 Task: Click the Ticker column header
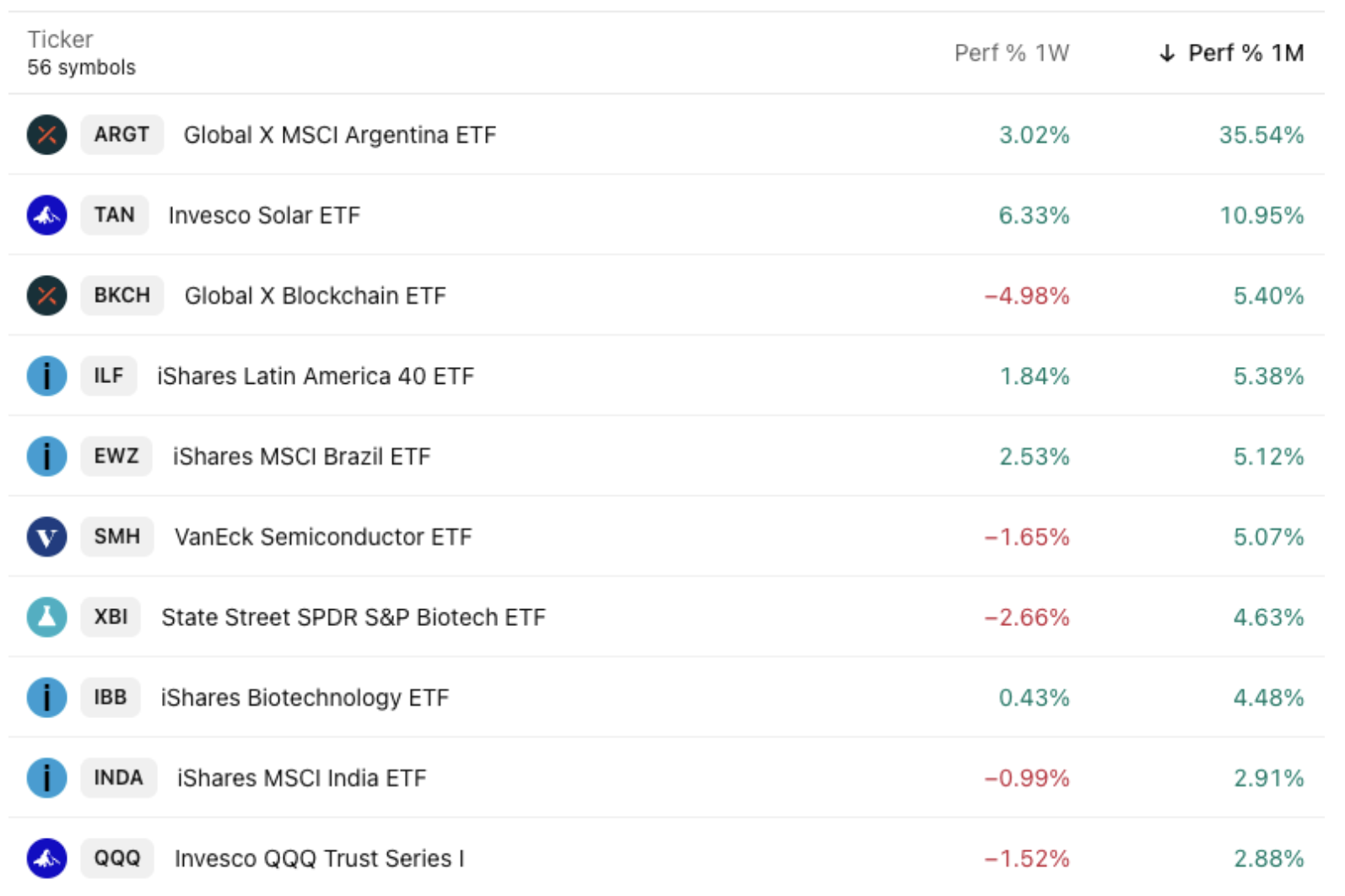[x=60, y=40]
